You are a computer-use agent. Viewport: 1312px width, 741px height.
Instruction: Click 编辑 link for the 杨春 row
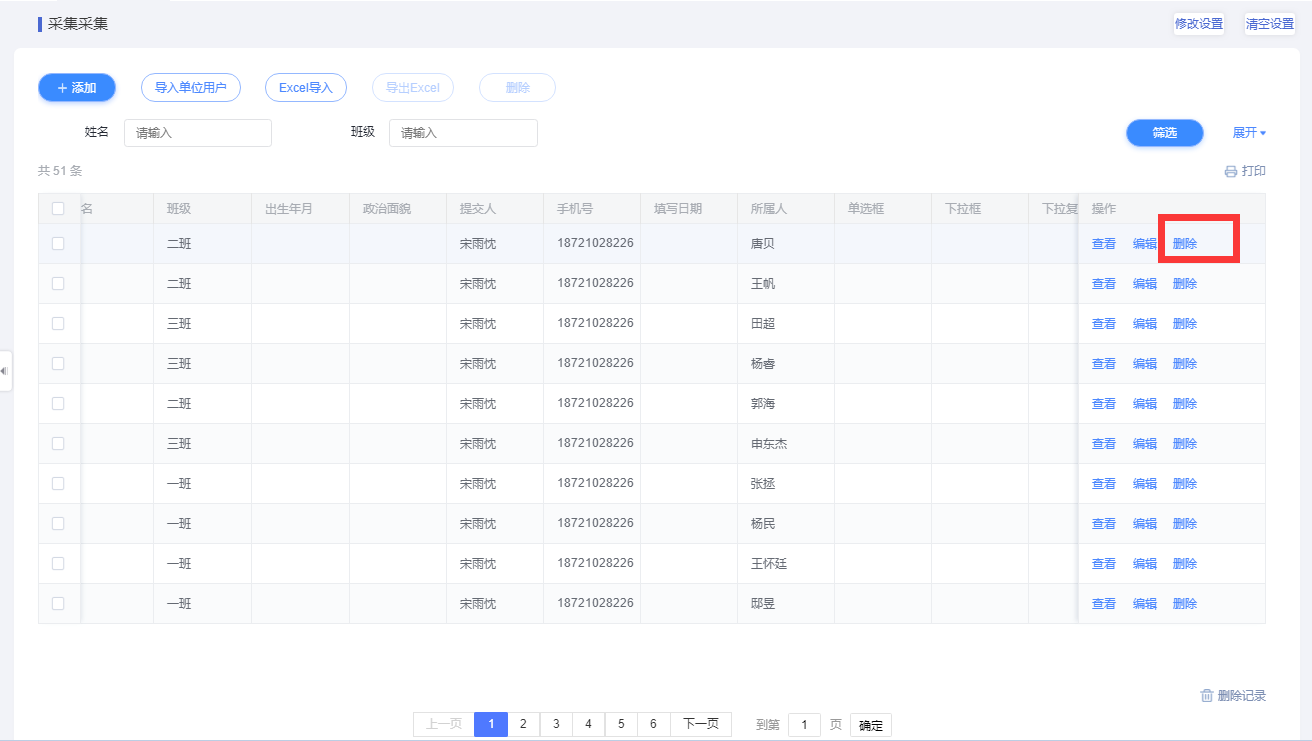(1144, 364)
